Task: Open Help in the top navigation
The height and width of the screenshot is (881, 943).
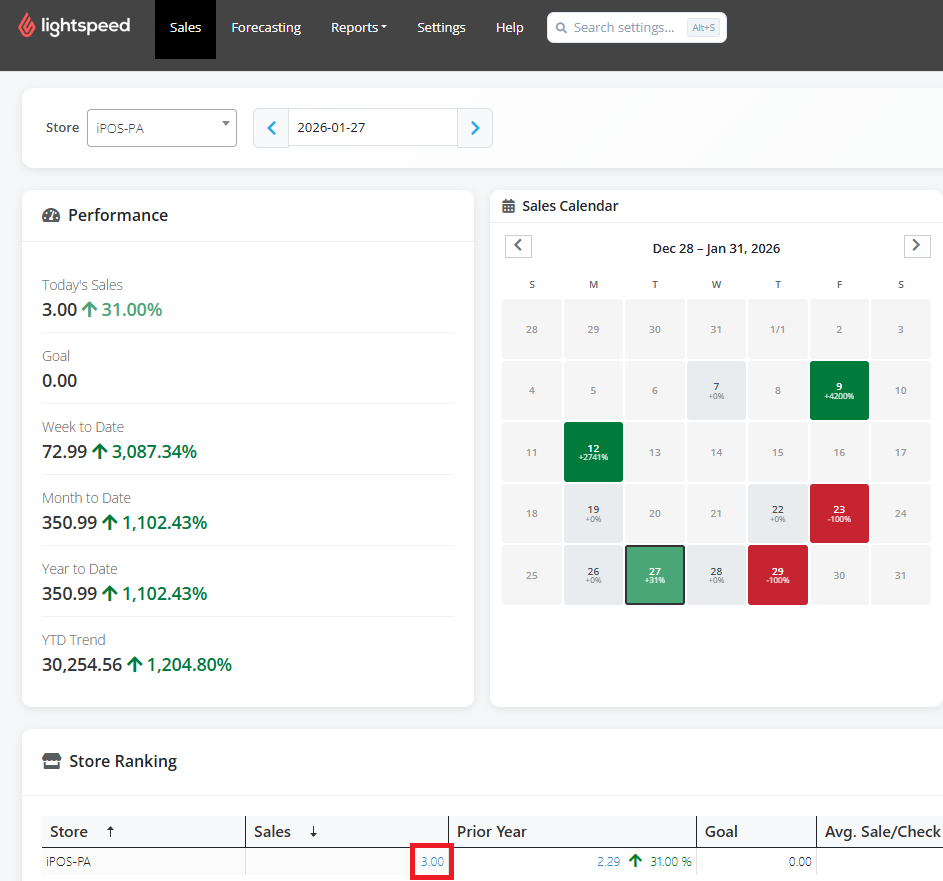Action: pos(509,28)
